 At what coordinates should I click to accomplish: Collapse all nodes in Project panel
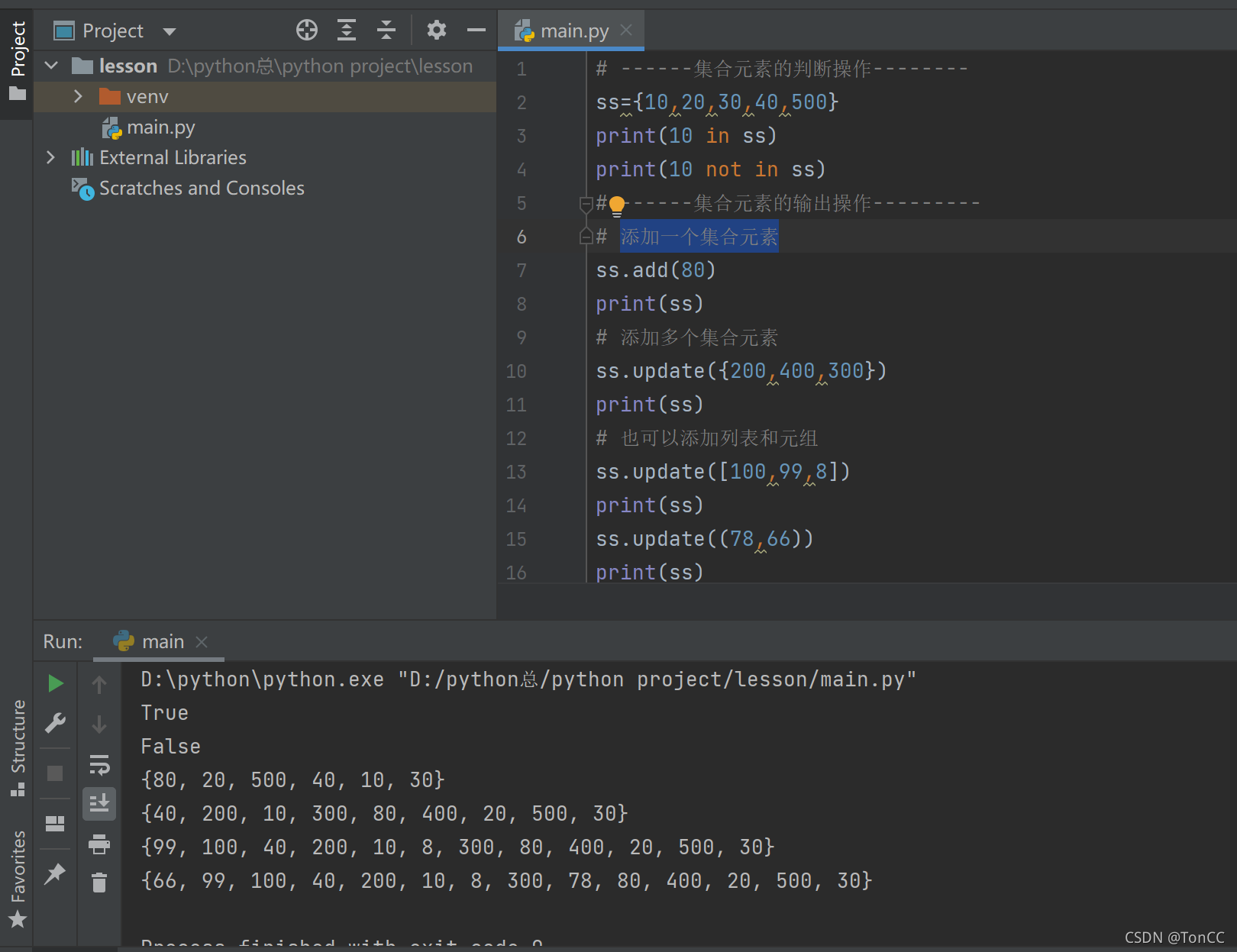(386, 31)
